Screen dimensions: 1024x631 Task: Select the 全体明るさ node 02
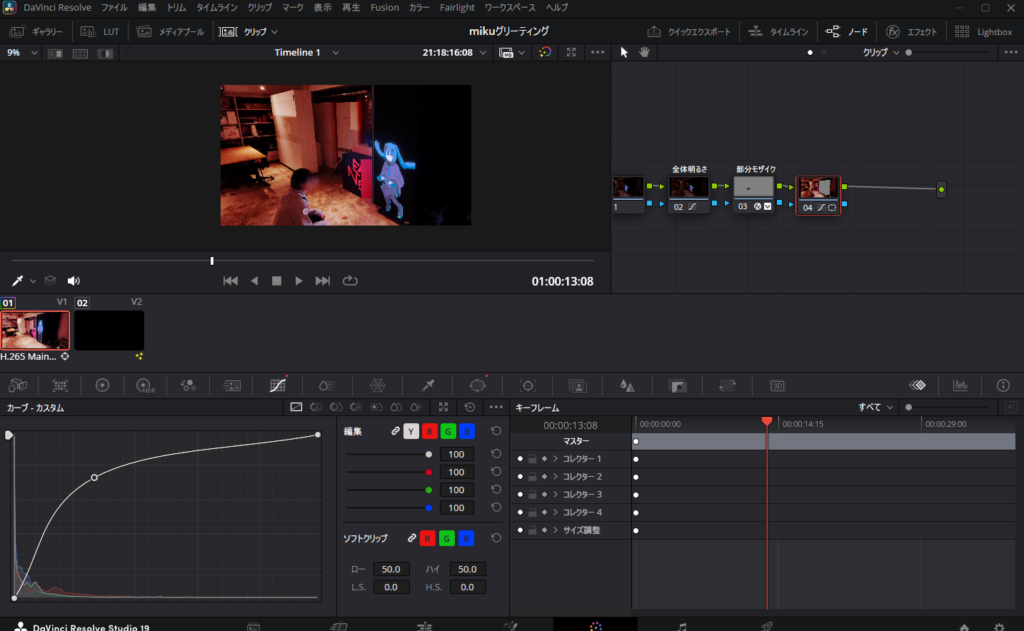pos(688,195)
